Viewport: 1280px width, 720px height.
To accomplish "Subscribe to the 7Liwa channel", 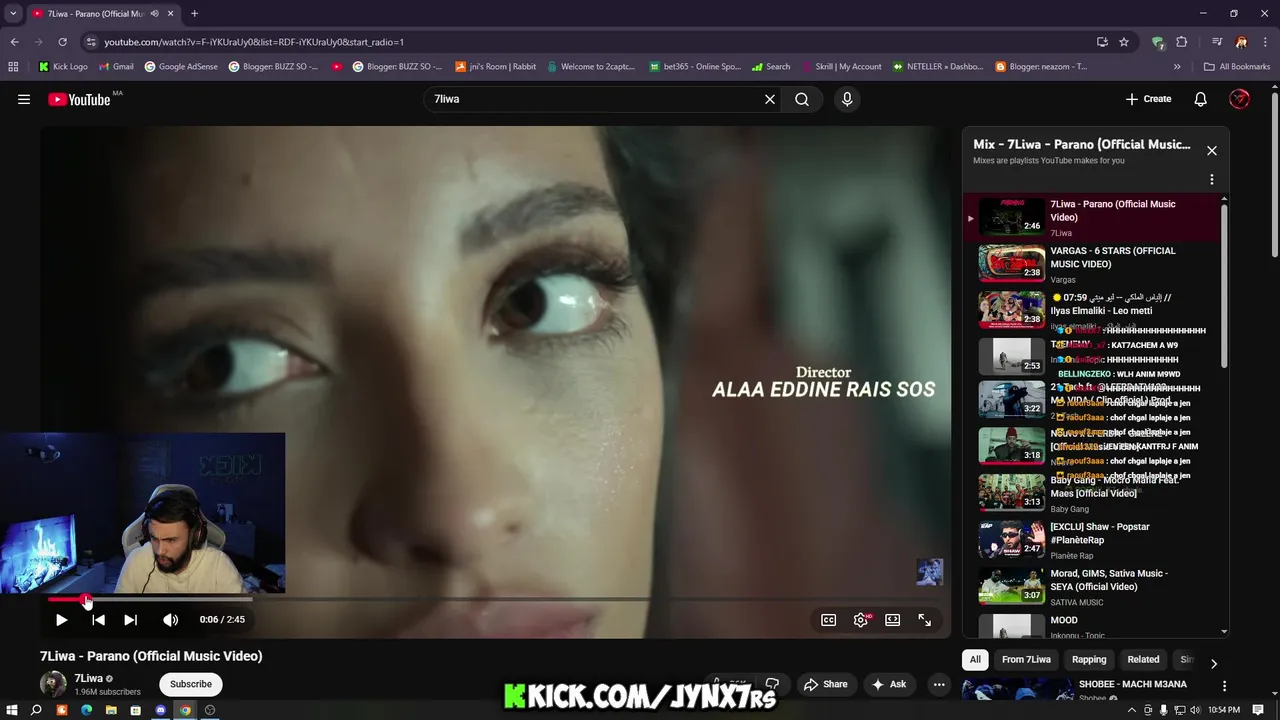I will [x=191, y=684].
